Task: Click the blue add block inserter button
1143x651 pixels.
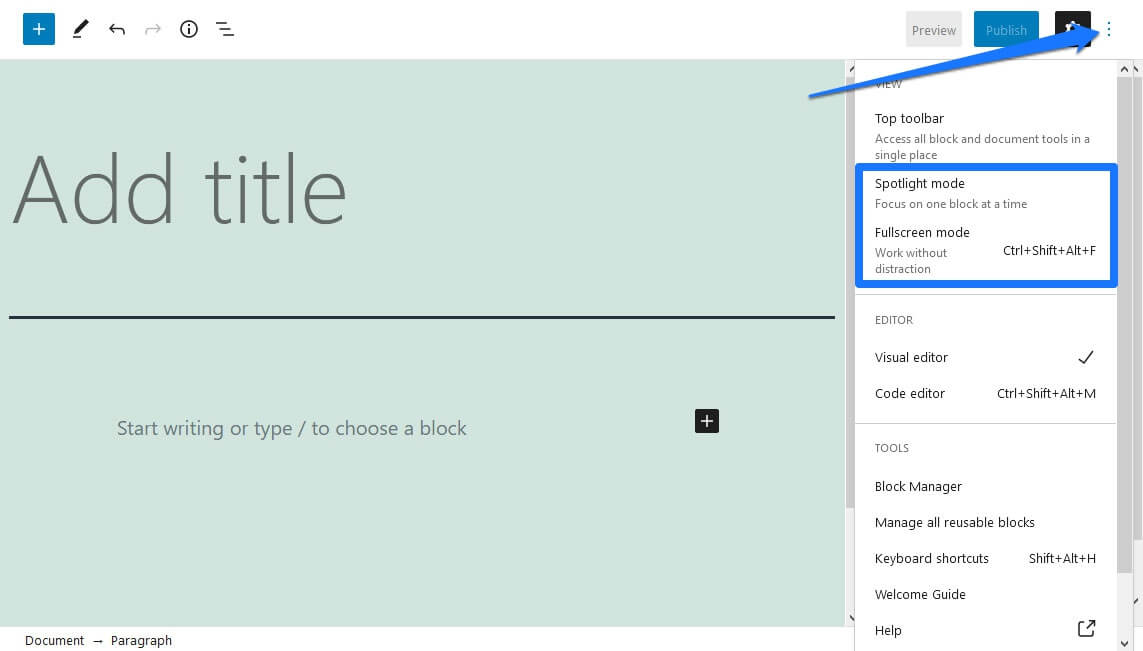Action: point(39,29)
